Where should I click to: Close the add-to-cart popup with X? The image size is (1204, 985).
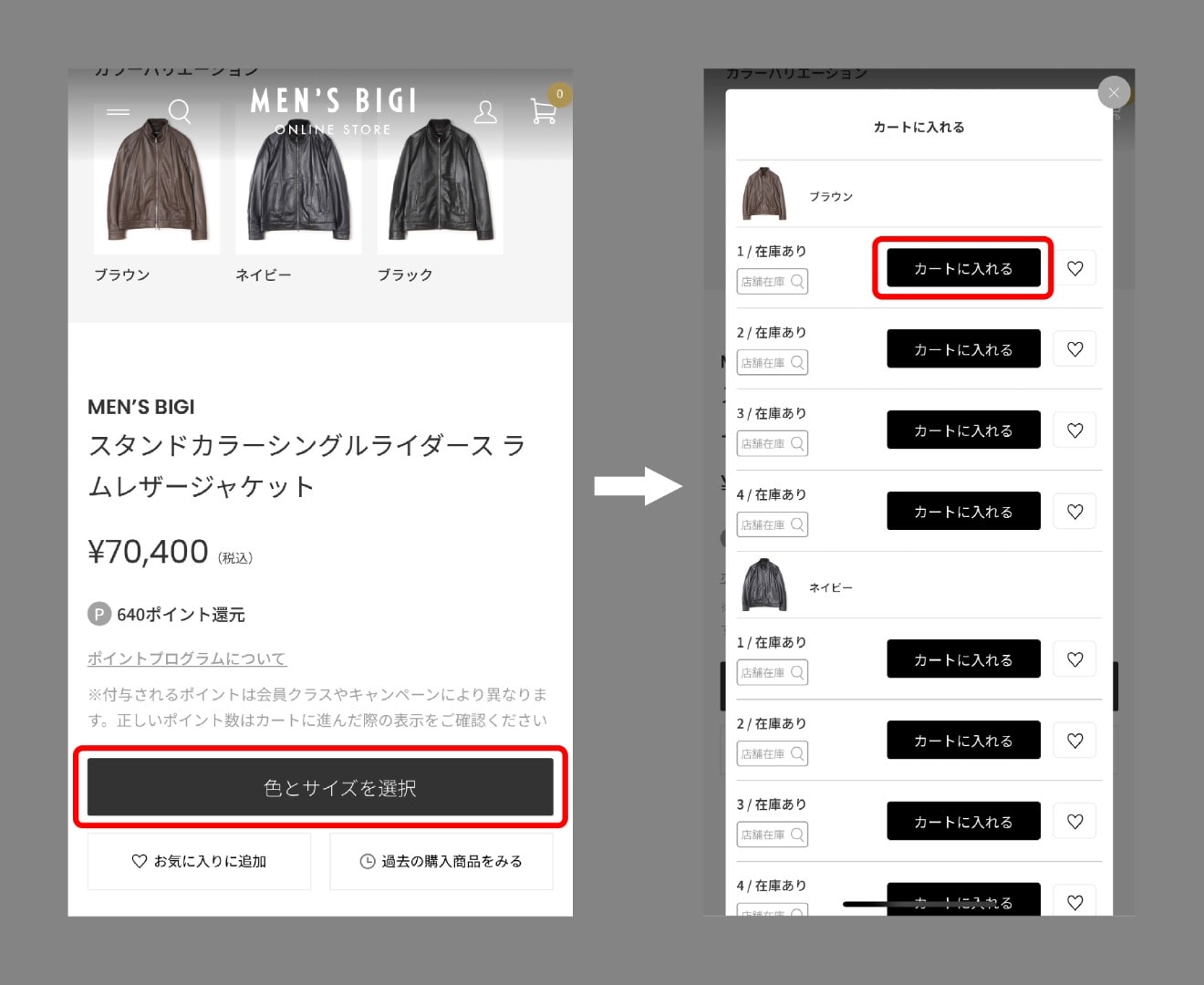1113,92
